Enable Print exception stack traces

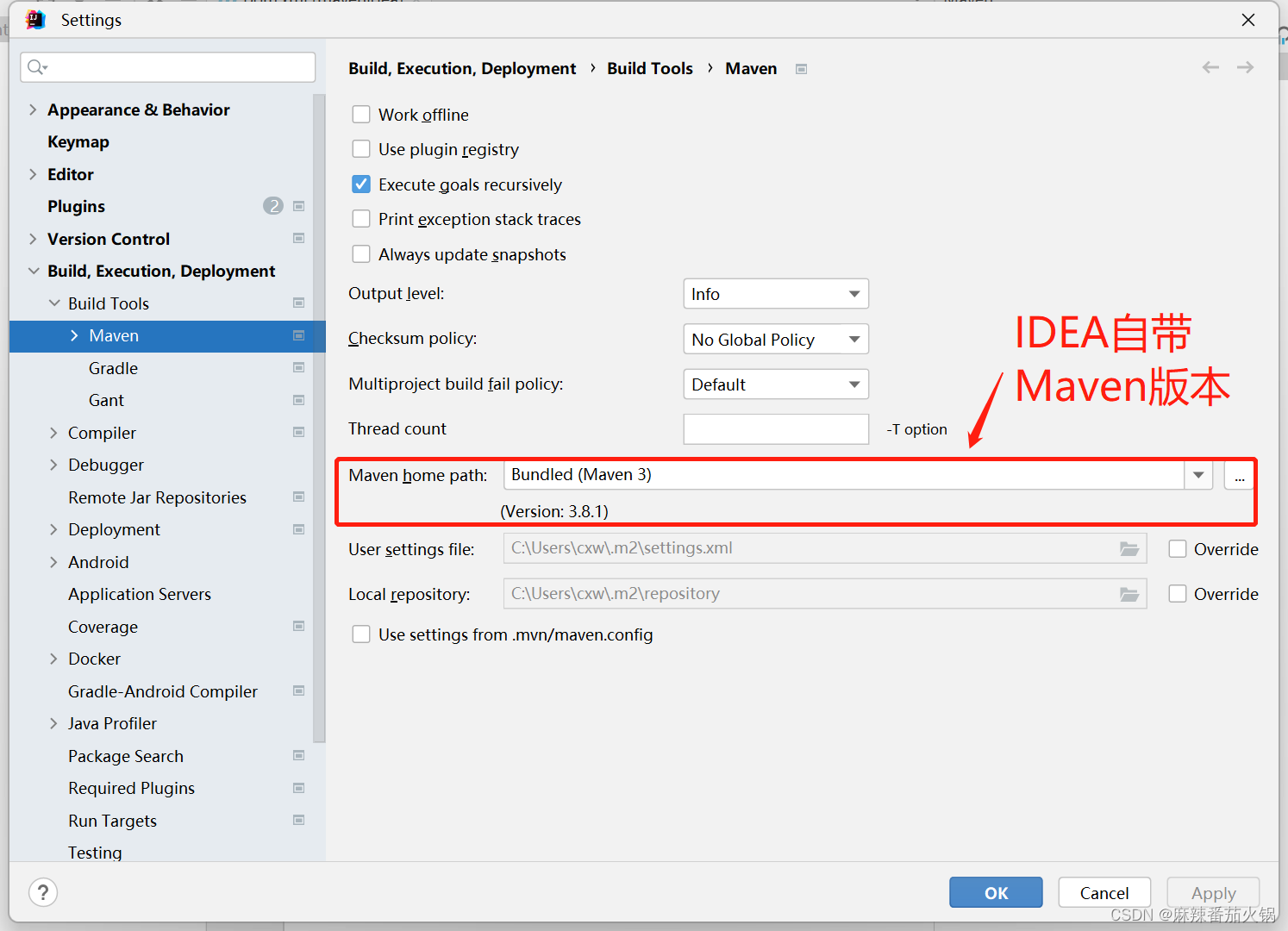click(361, 219)
